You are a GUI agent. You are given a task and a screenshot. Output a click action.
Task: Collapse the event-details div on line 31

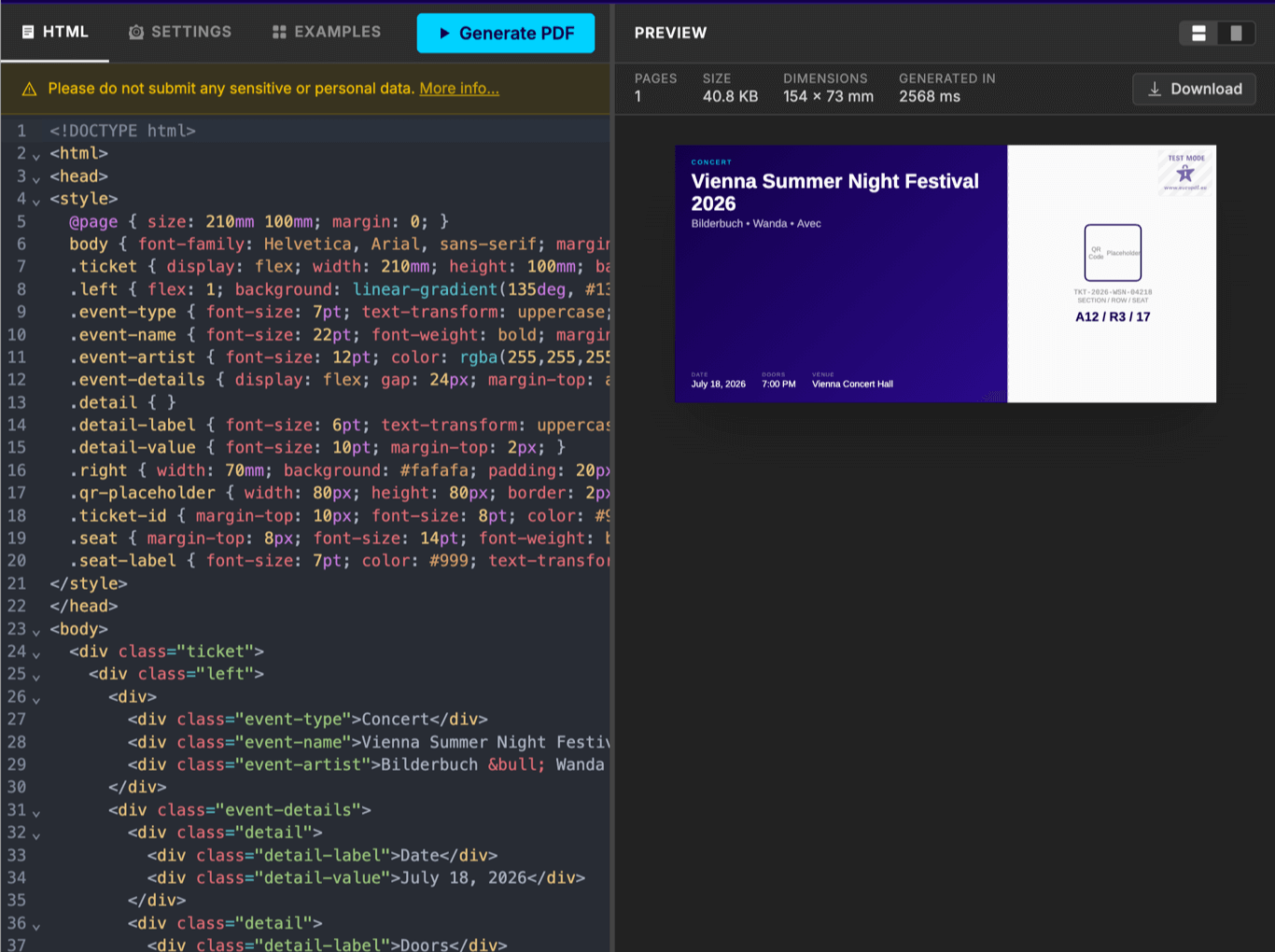coord(36,814)
